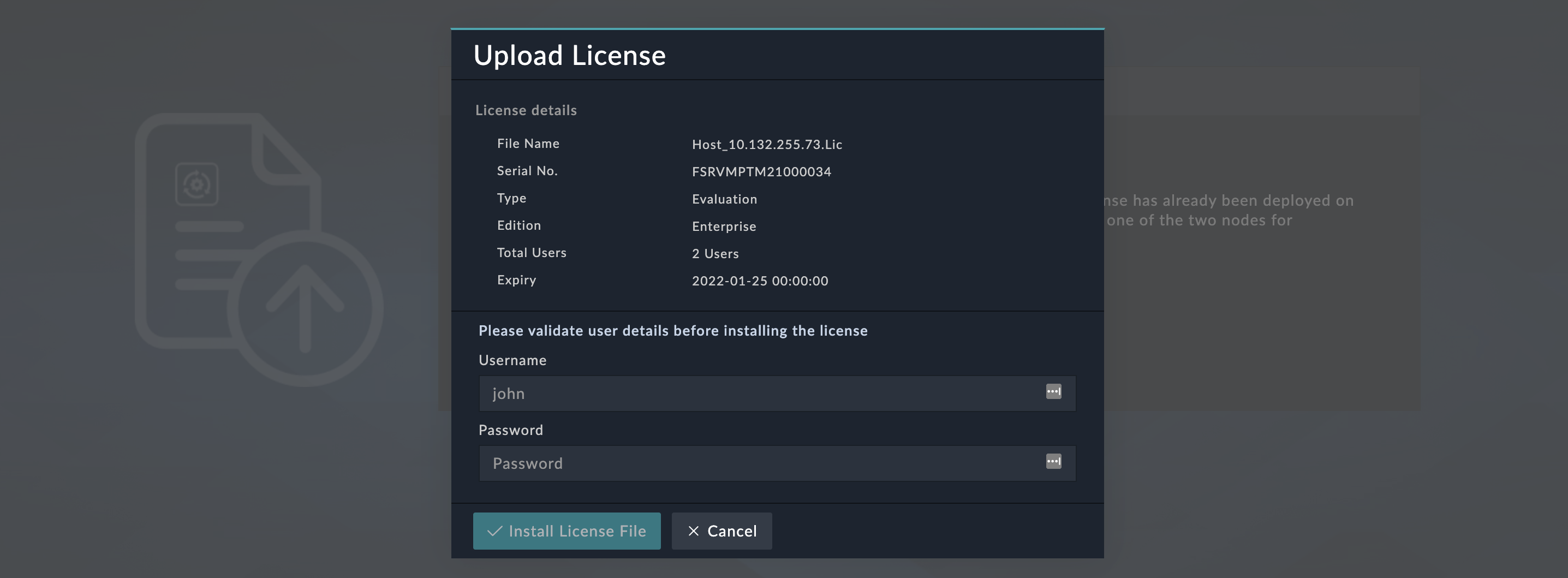Click the expiry date 2022-01-25 00:00:00

[x=760, y=281]
